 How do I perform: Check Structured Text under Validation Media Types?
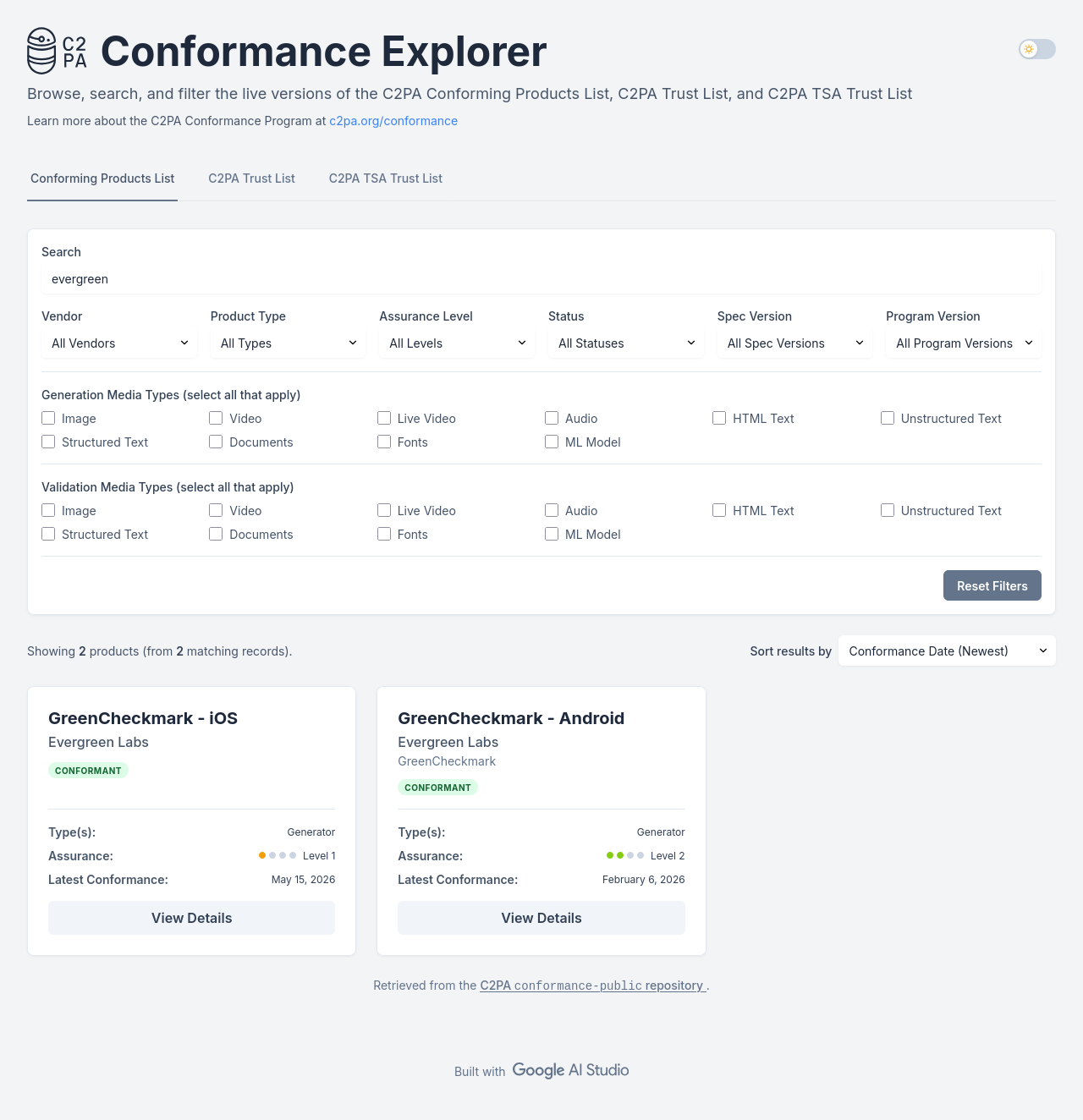pos(48,535)
